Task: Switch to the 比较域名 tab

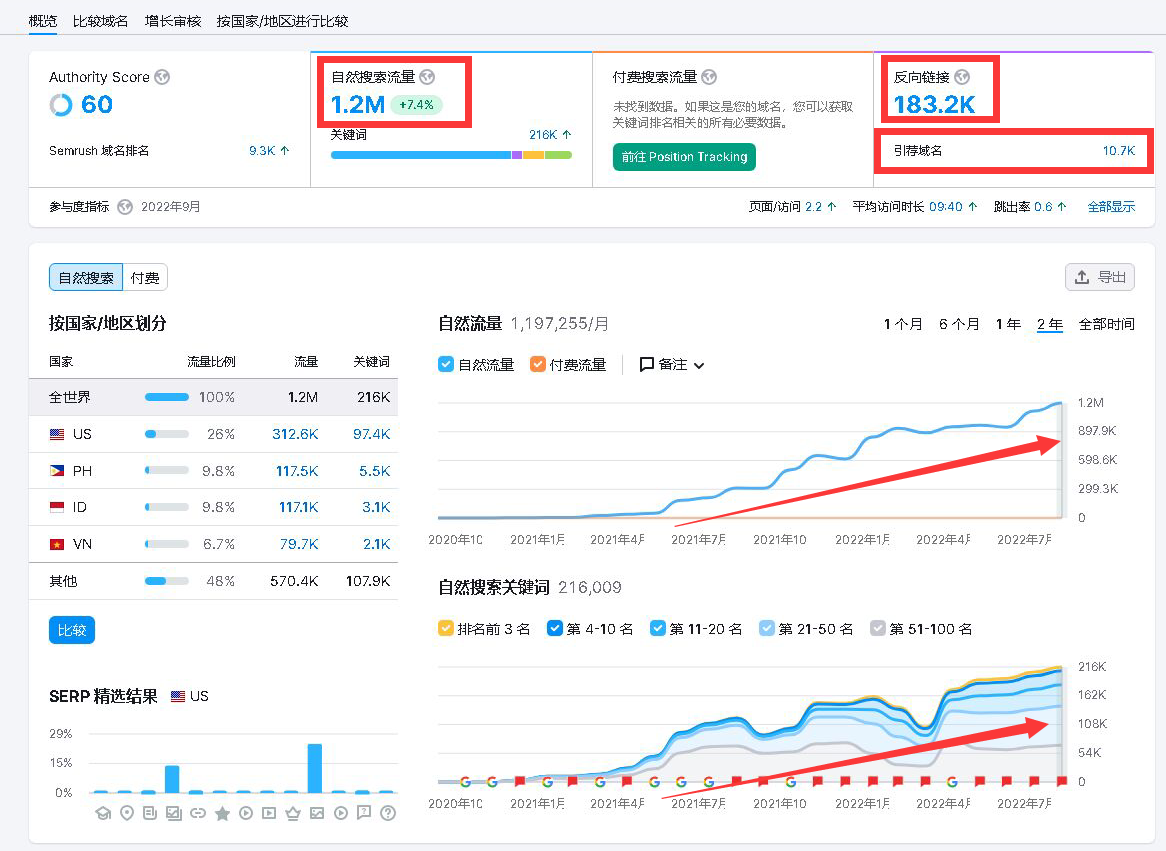Action: [100, 21]
